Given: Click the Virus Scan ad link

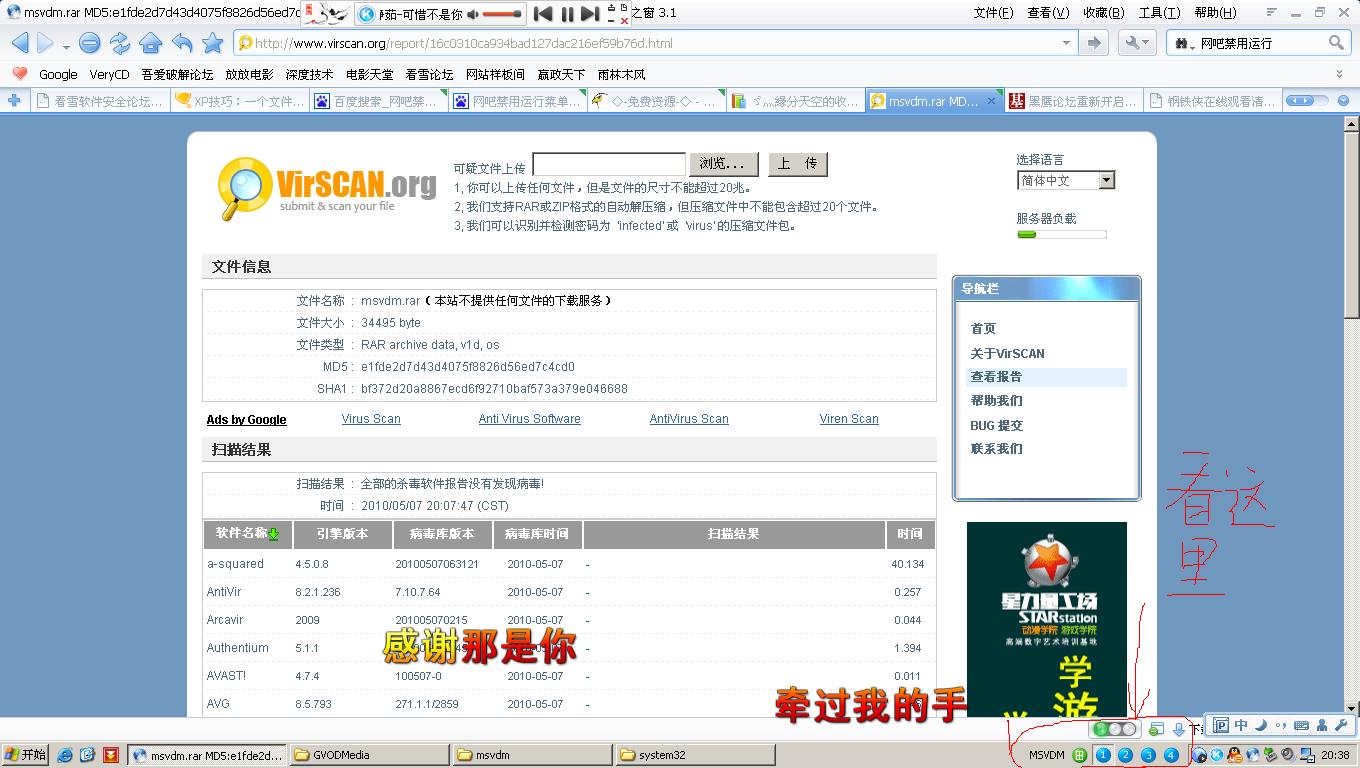Looking at the screenshot, I should click(371, 419).
